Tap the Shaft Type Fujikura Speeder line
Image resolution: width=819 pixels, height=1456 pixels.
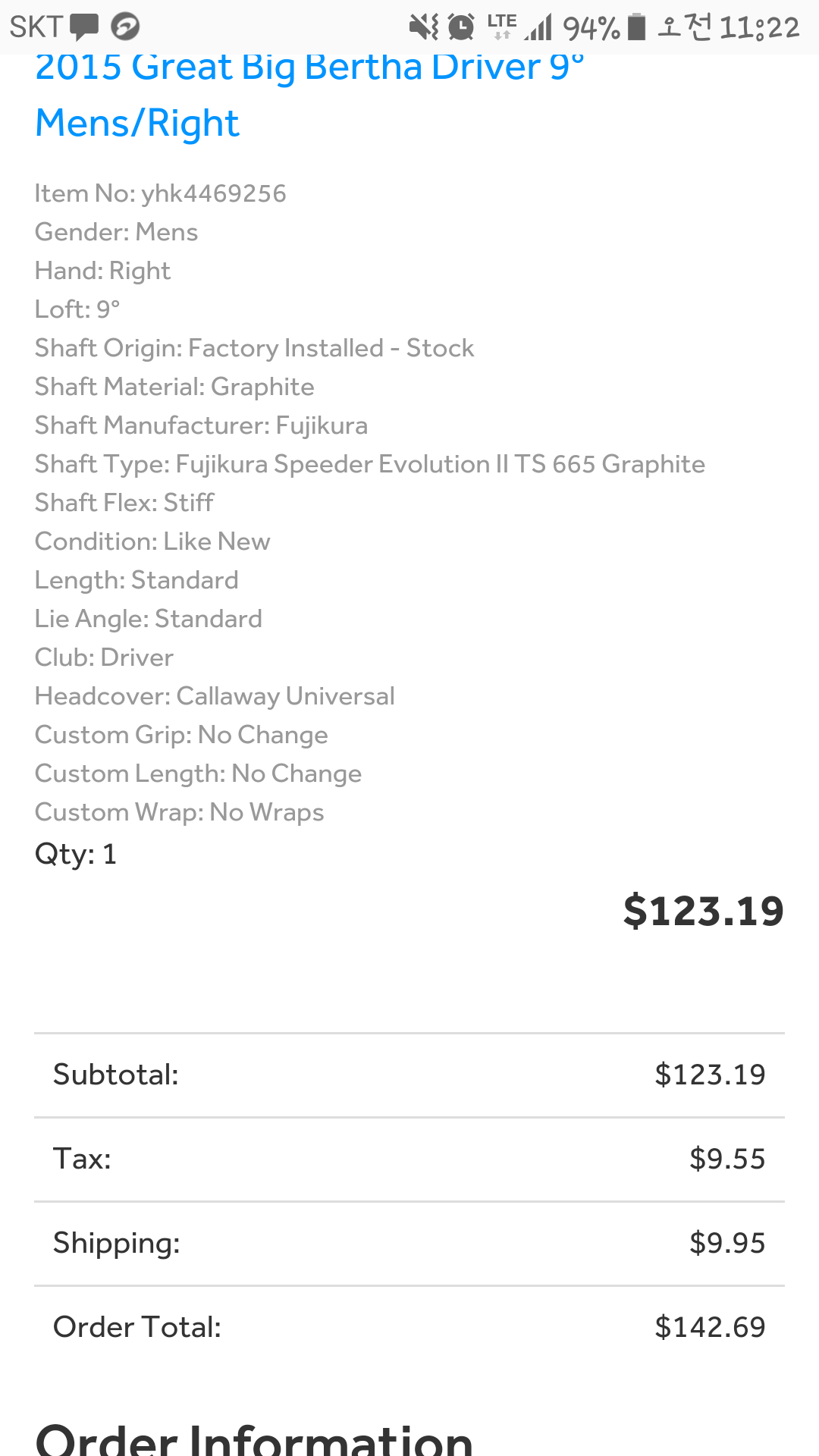370,464
